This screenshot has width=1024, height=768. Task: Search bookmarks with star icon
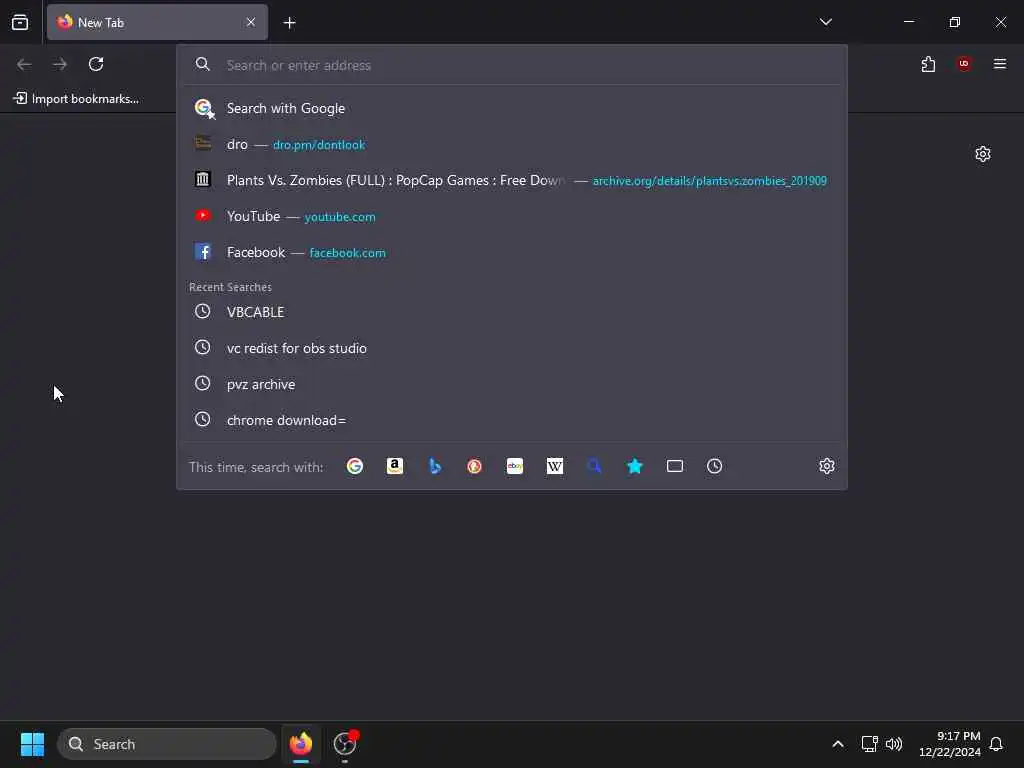(635, 466)
